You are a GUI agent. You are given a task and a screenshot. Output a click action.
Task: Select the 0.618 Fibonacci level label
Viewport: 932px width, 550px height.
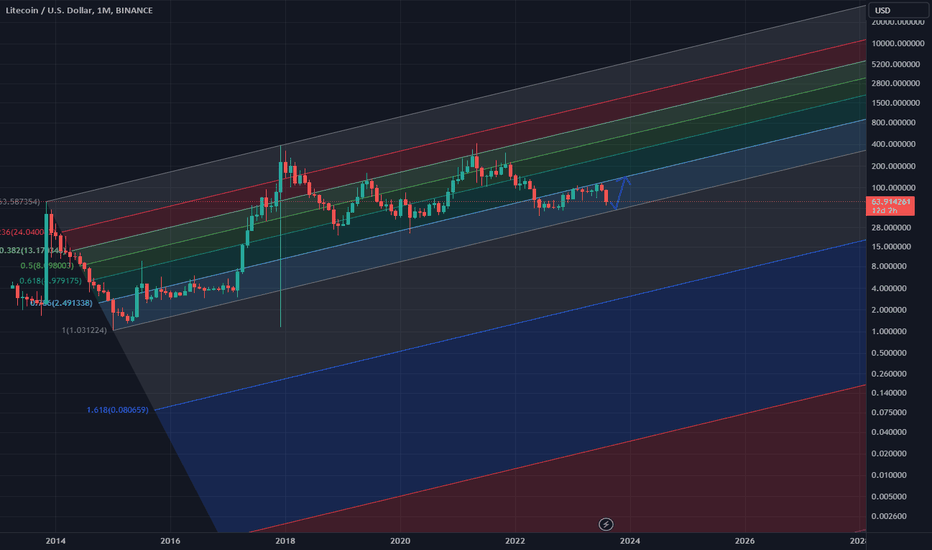(51, 281)
